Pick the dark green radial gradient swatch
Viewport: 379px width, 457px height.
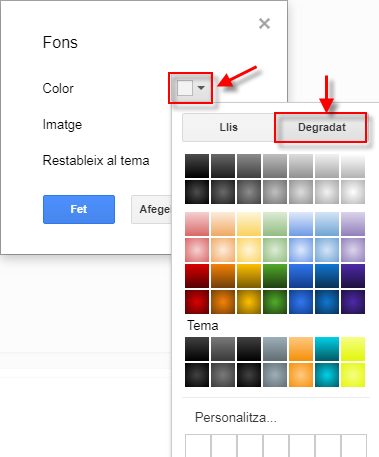point(275,302)
